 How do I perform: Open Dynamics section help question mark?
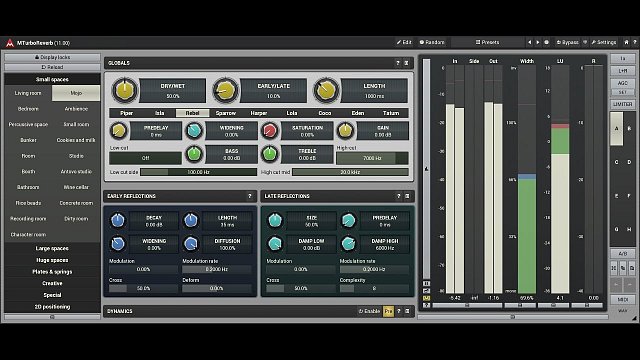coord(399,311)
